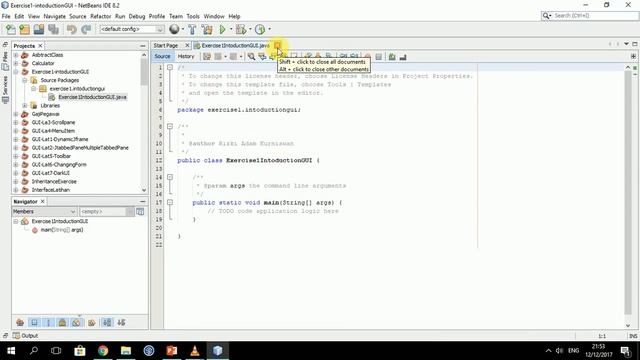Open the Output window button
The width and height of the screenshot is (640, 360).
(25, 336)
